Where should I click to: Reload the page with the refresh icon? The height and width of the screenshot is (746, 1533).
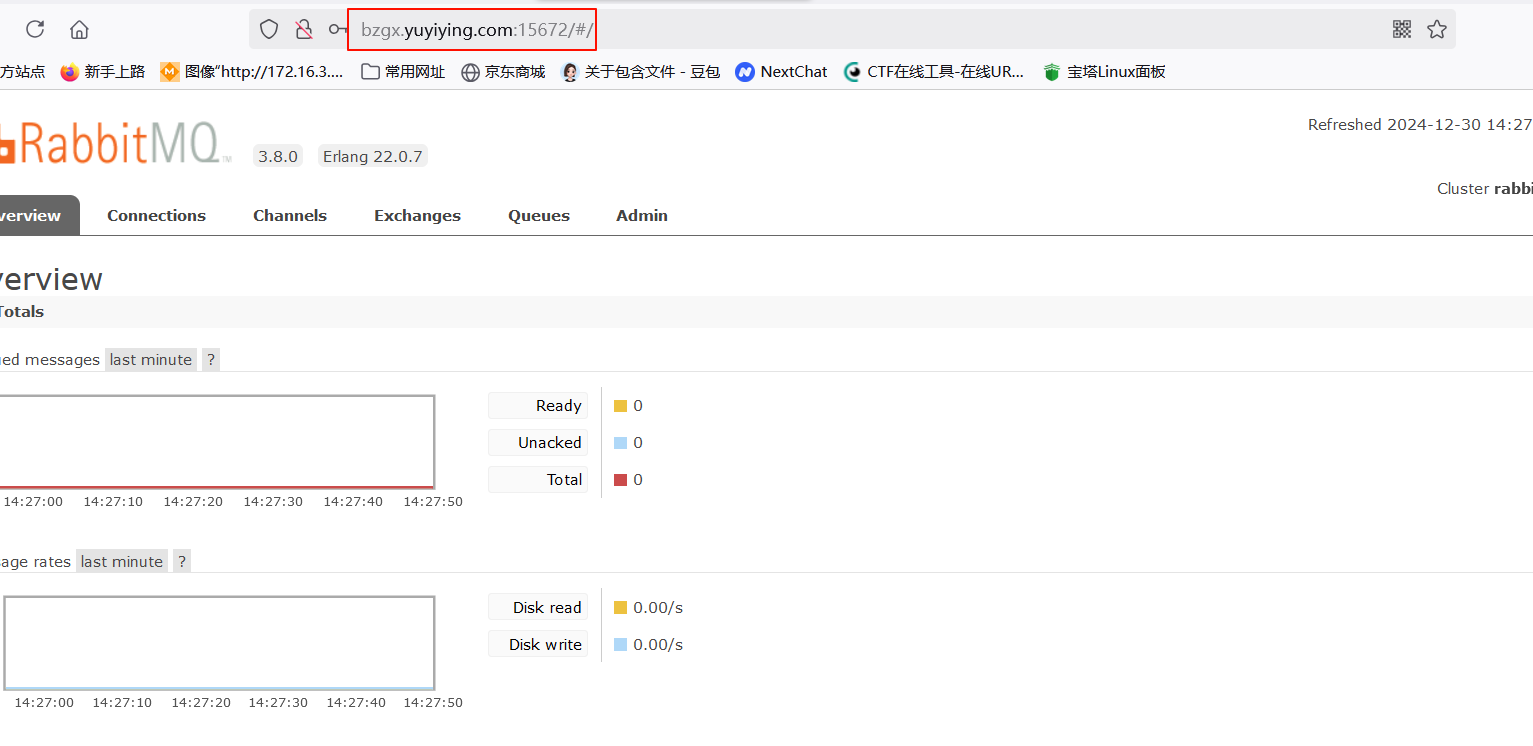(x=35, y=29)
